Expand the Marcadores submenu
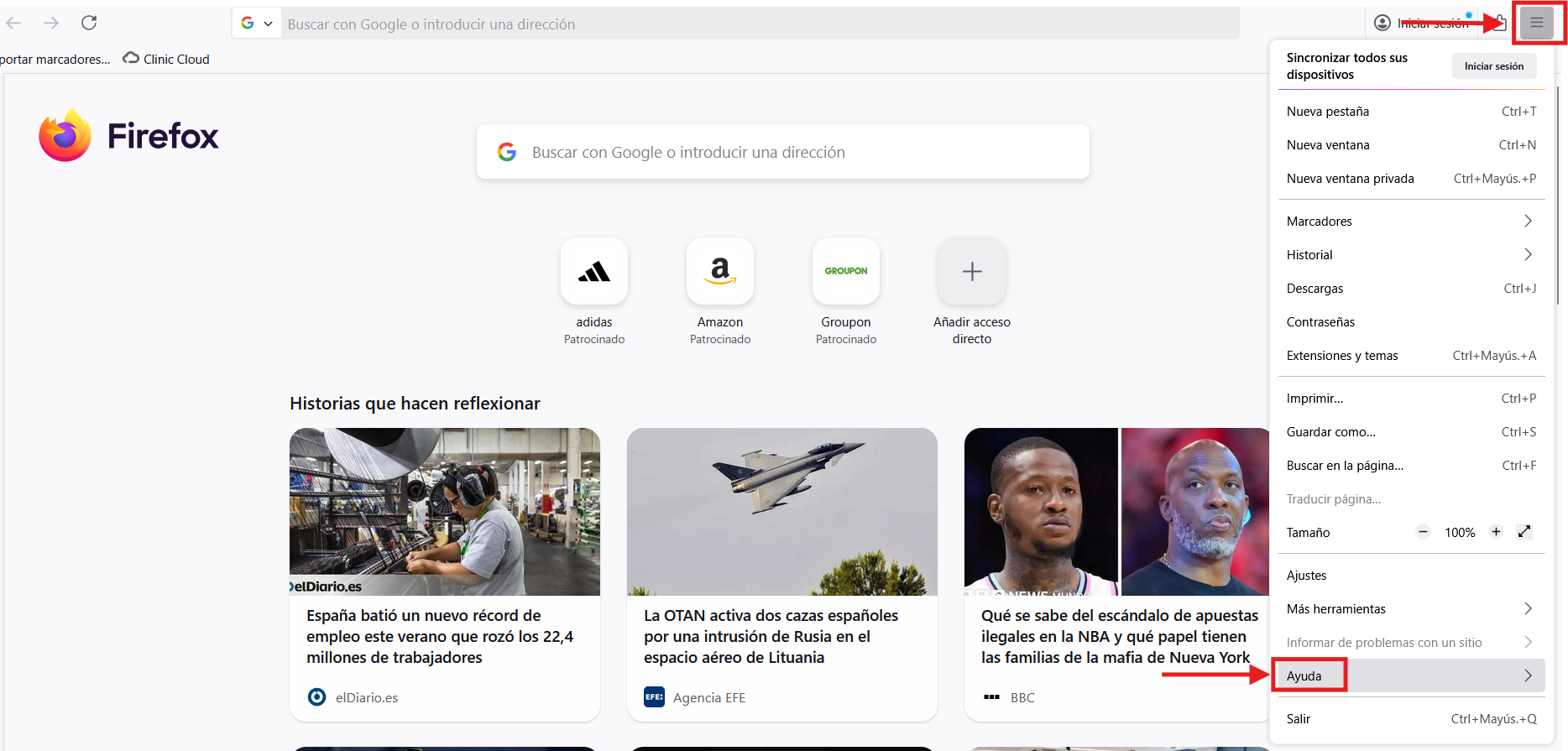1568x751 pixels. (1410, 222)
